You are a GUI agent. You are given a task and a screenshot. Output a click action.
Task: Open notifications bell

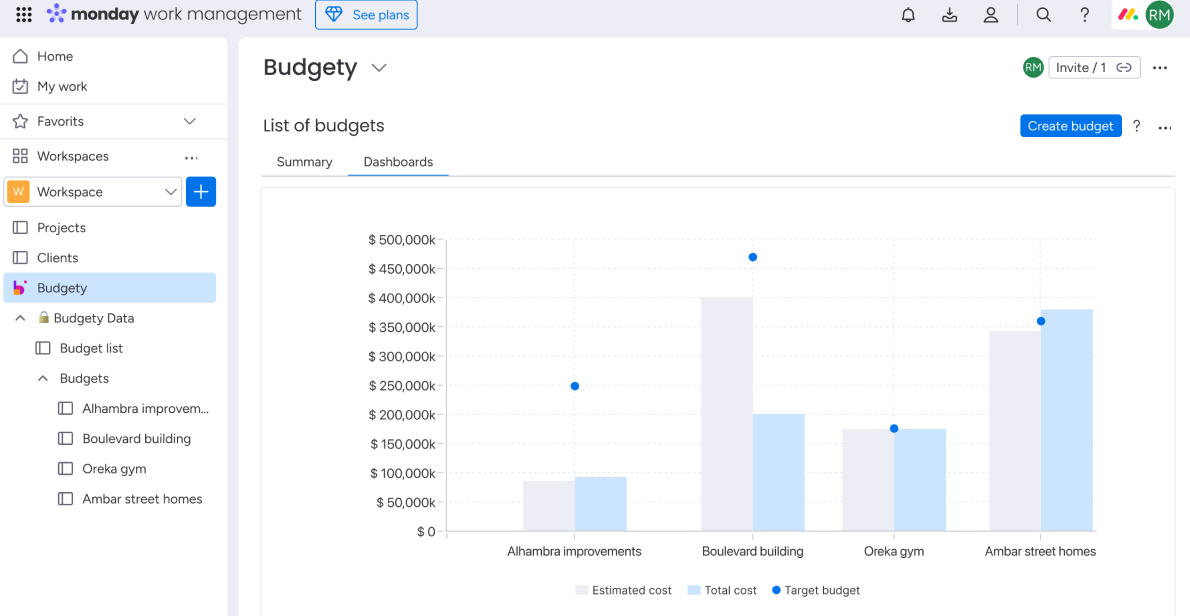[x=907, y=14]
